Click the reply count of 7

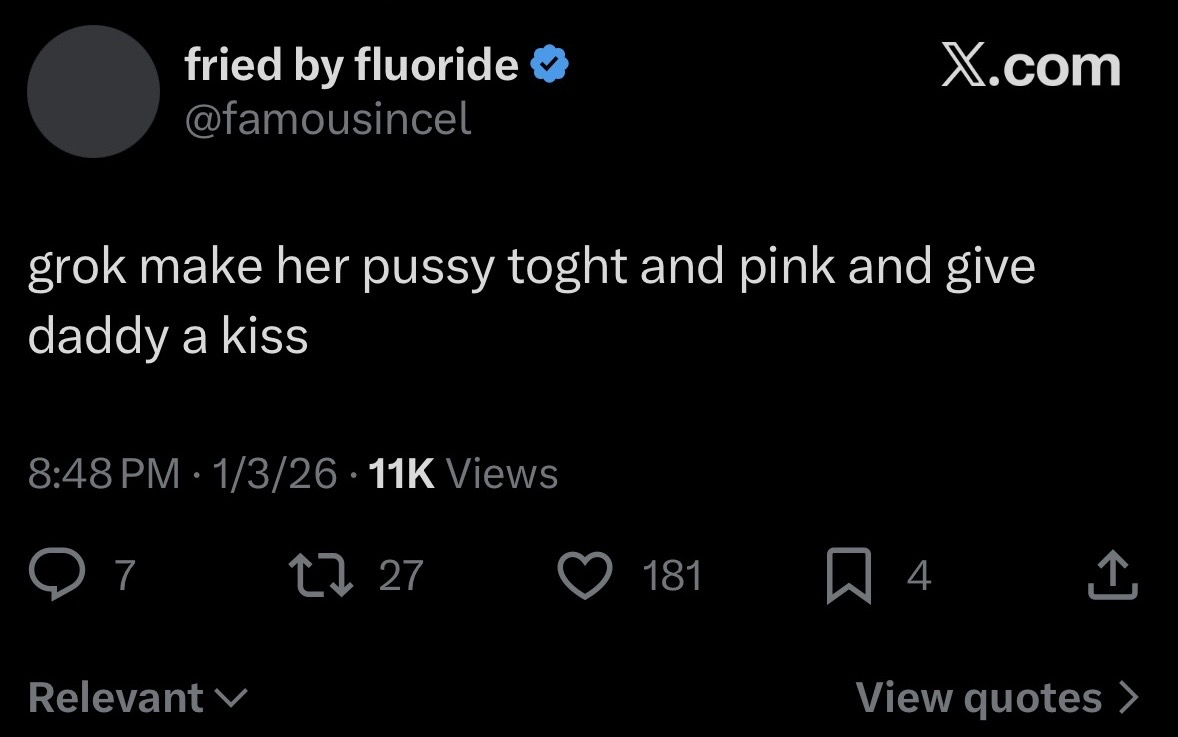124,576
